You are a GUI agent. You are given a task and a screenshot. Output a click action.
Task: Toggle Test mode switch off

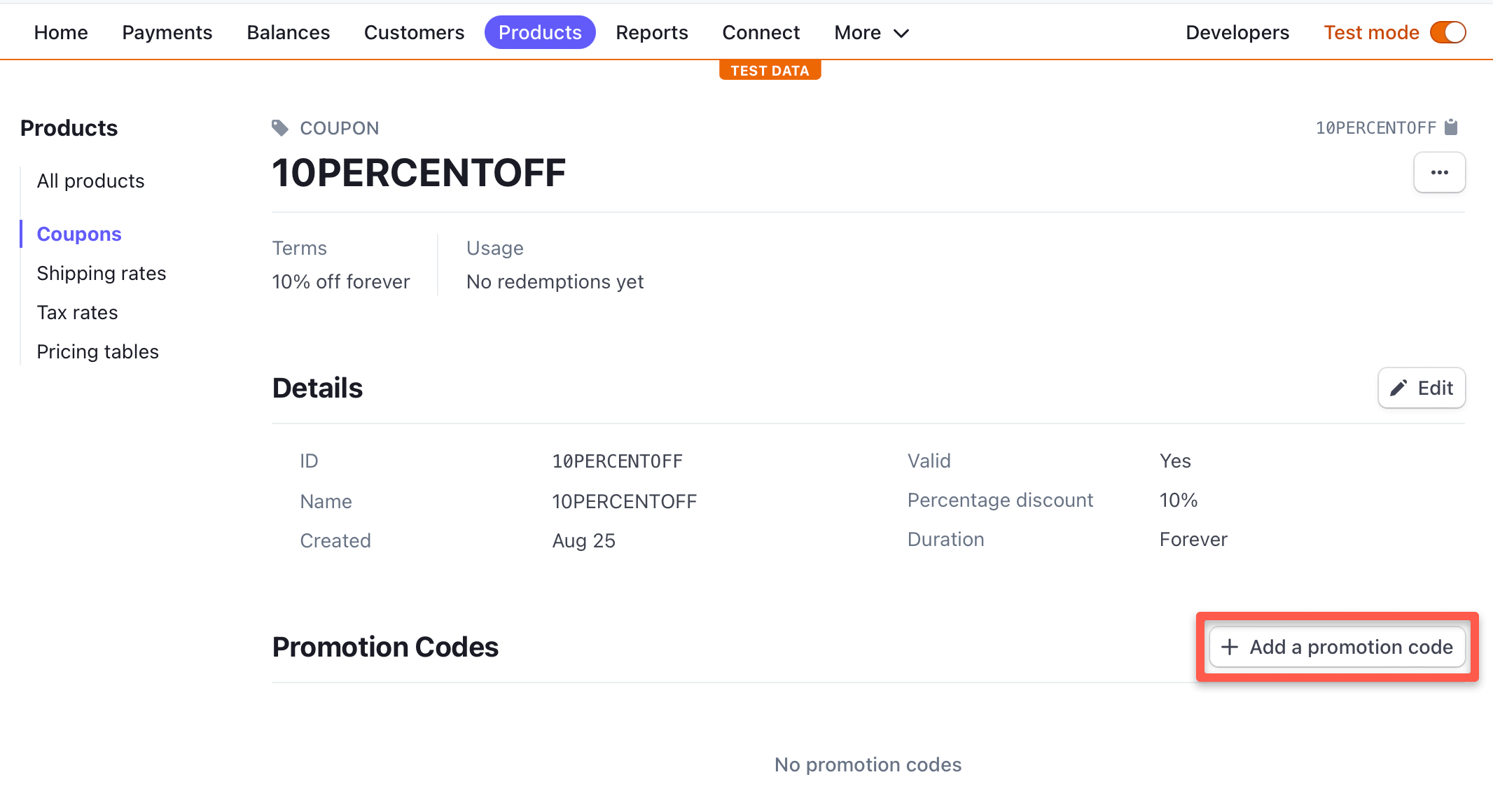point(1447,32)
